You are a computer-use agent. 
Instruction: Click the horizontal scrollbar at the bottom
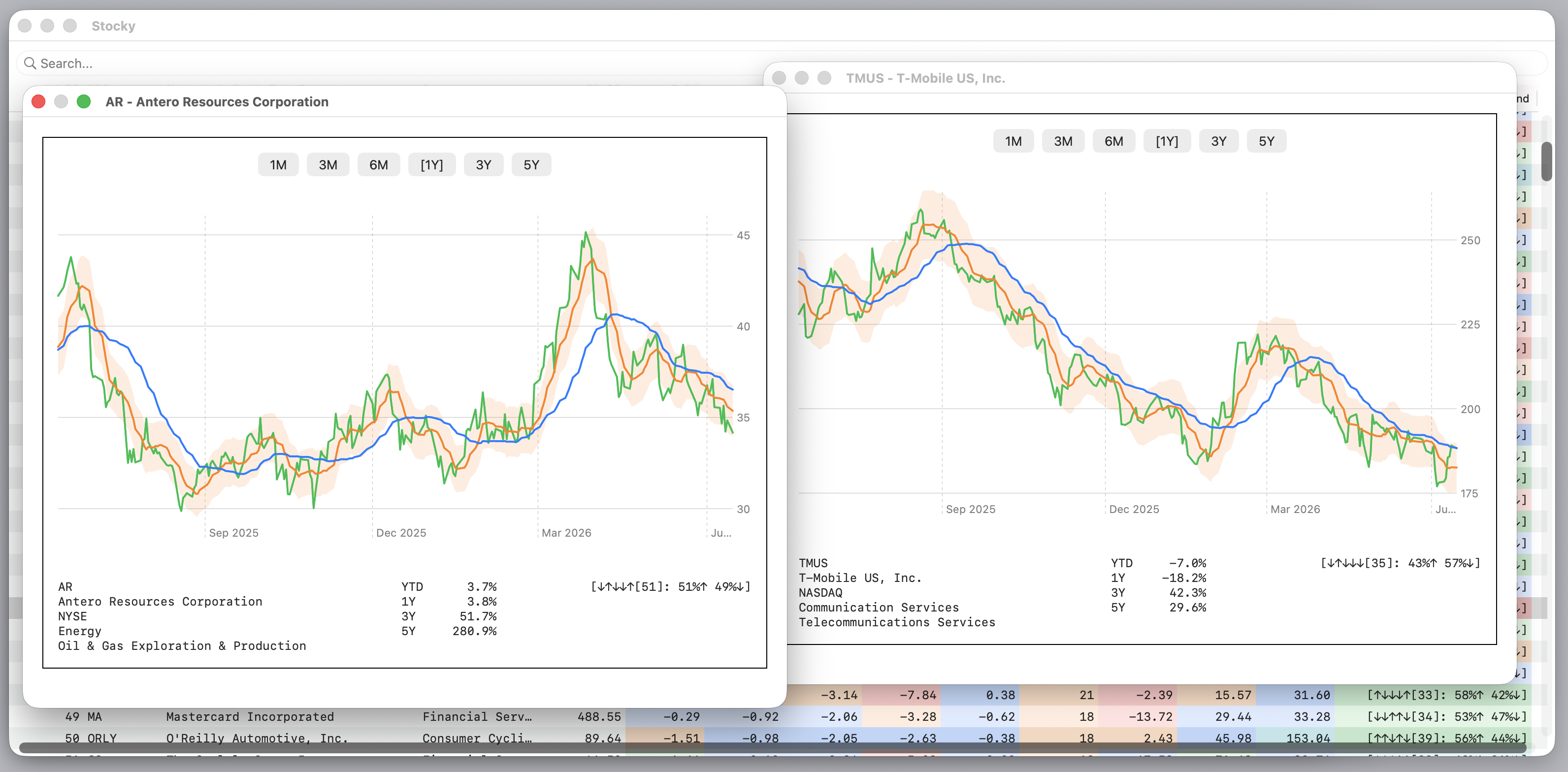point(773,748)
